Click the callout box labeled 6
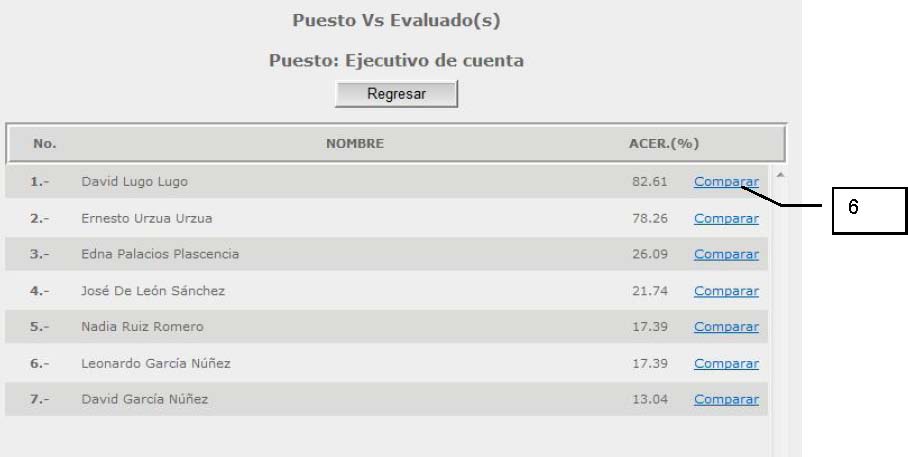 (x=869, y=211)
